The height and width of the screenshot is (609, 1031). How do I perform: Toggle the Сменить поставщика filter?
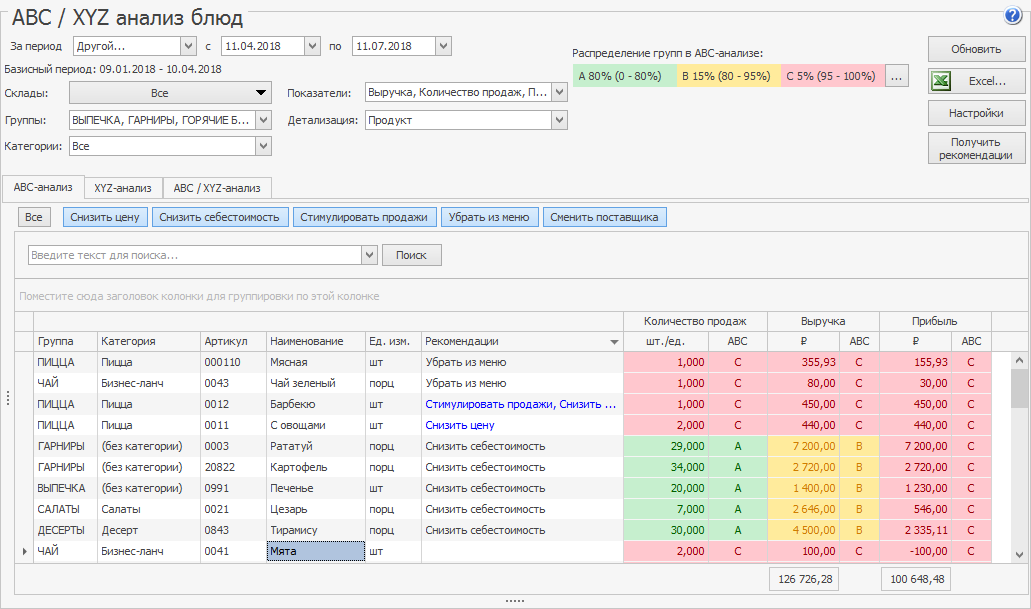[604, 217]
